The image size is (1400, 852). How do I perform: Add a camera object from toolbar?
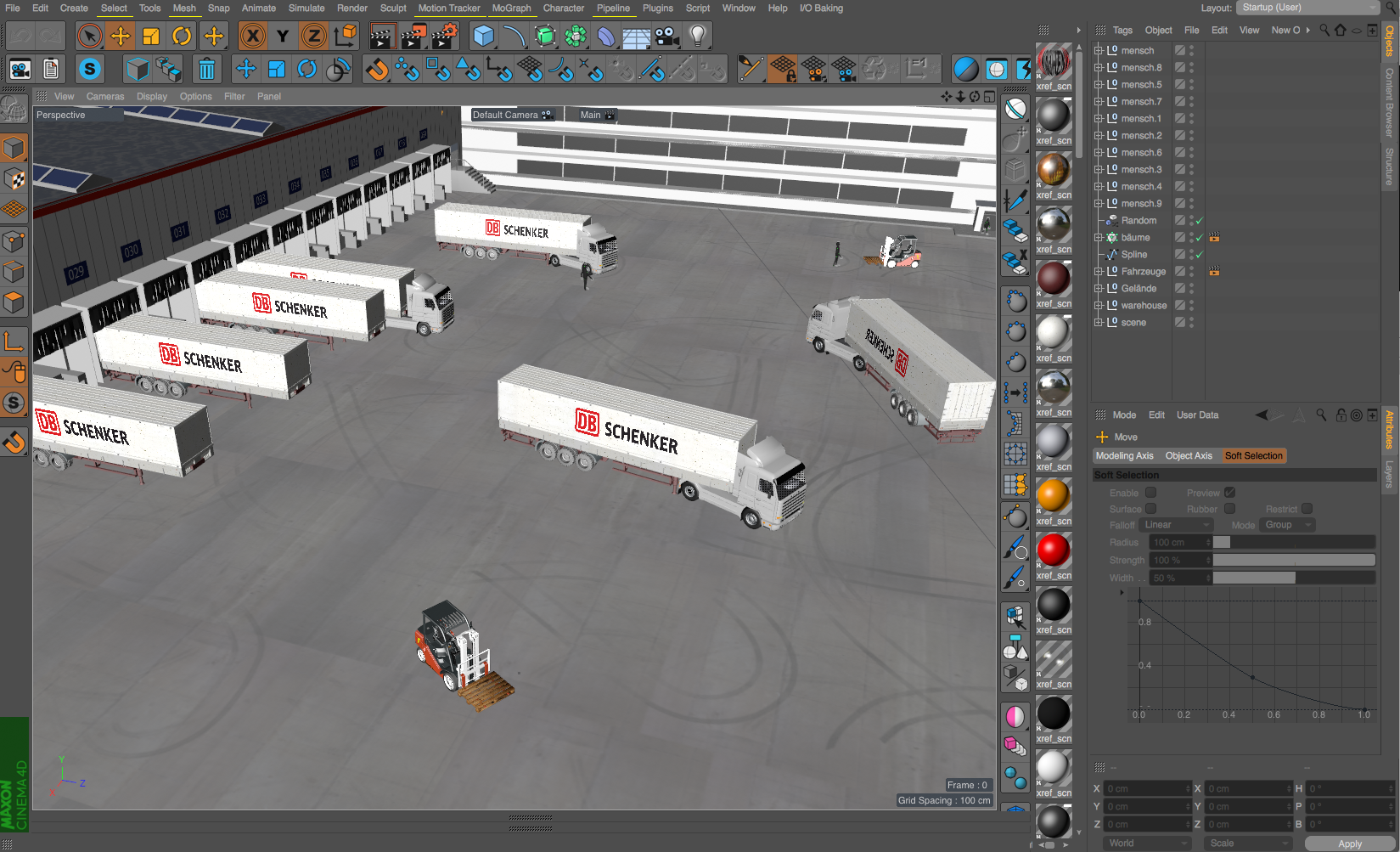[x=666, y=36]
